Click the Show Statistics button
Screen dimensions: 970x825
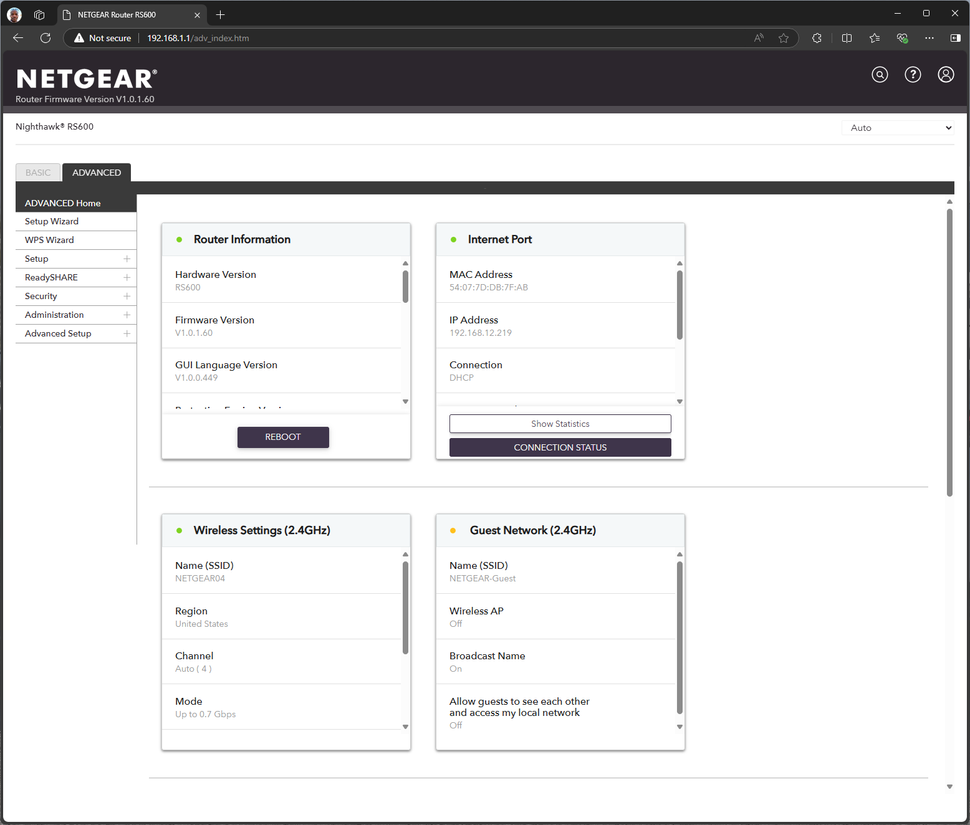pos(560,423)
